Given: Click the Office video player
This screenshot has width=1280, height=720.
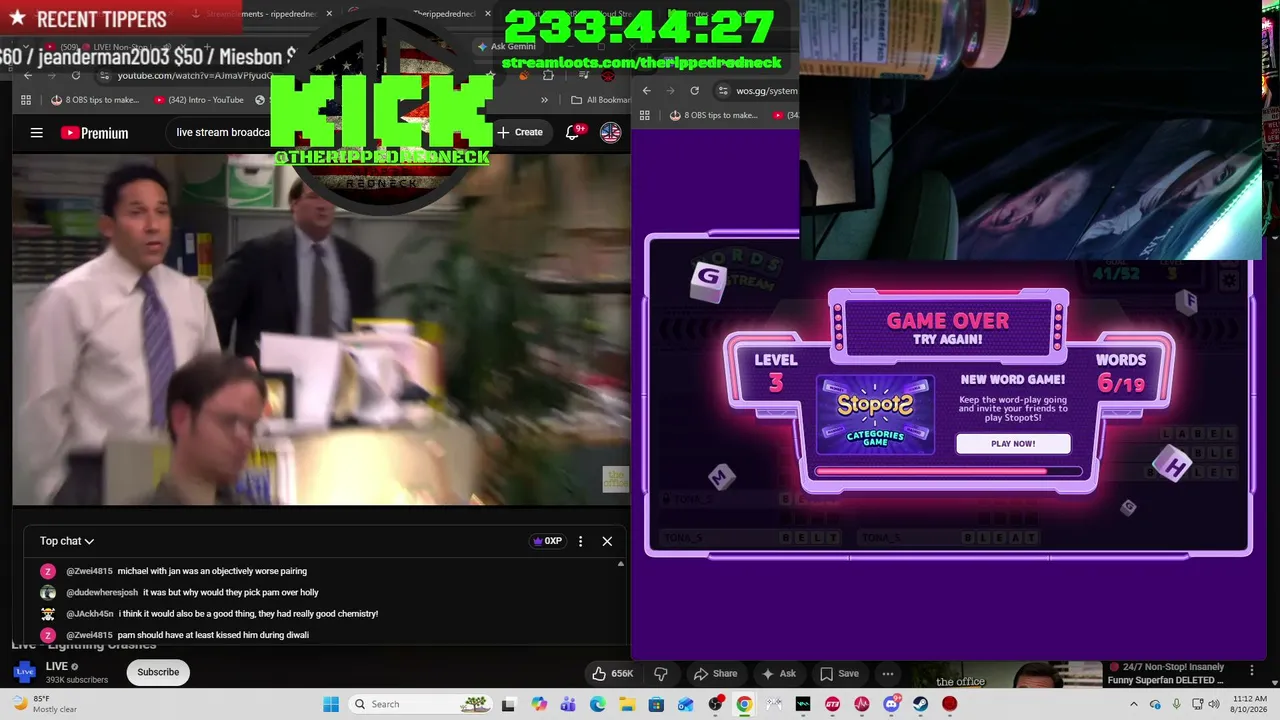Looking at the screenshot, I should (321, 329).
